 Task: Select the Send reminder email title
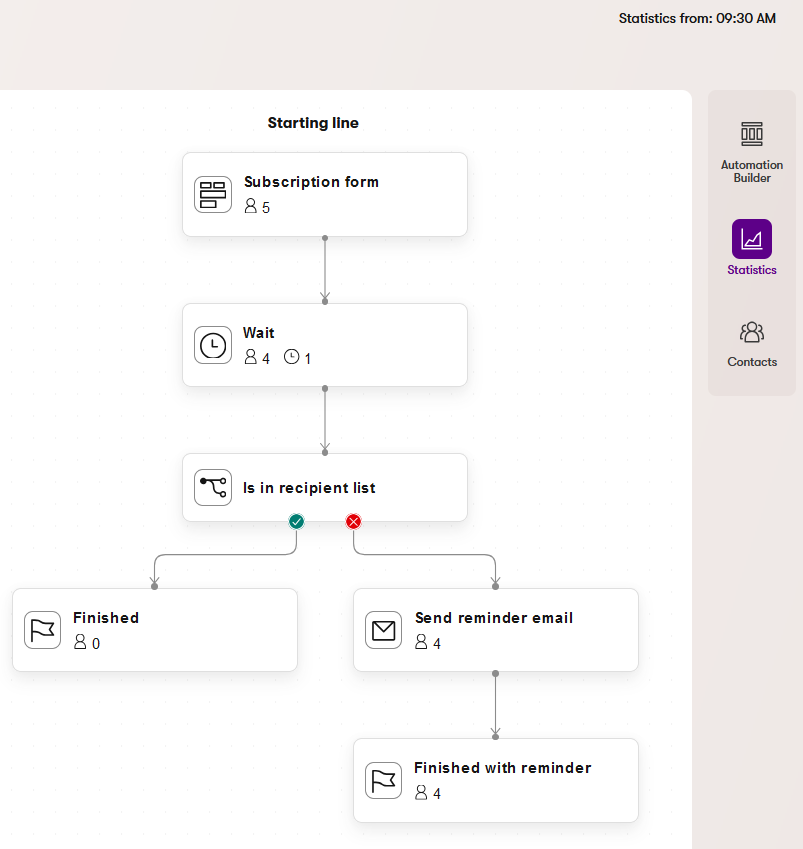(x=494, y=618)
